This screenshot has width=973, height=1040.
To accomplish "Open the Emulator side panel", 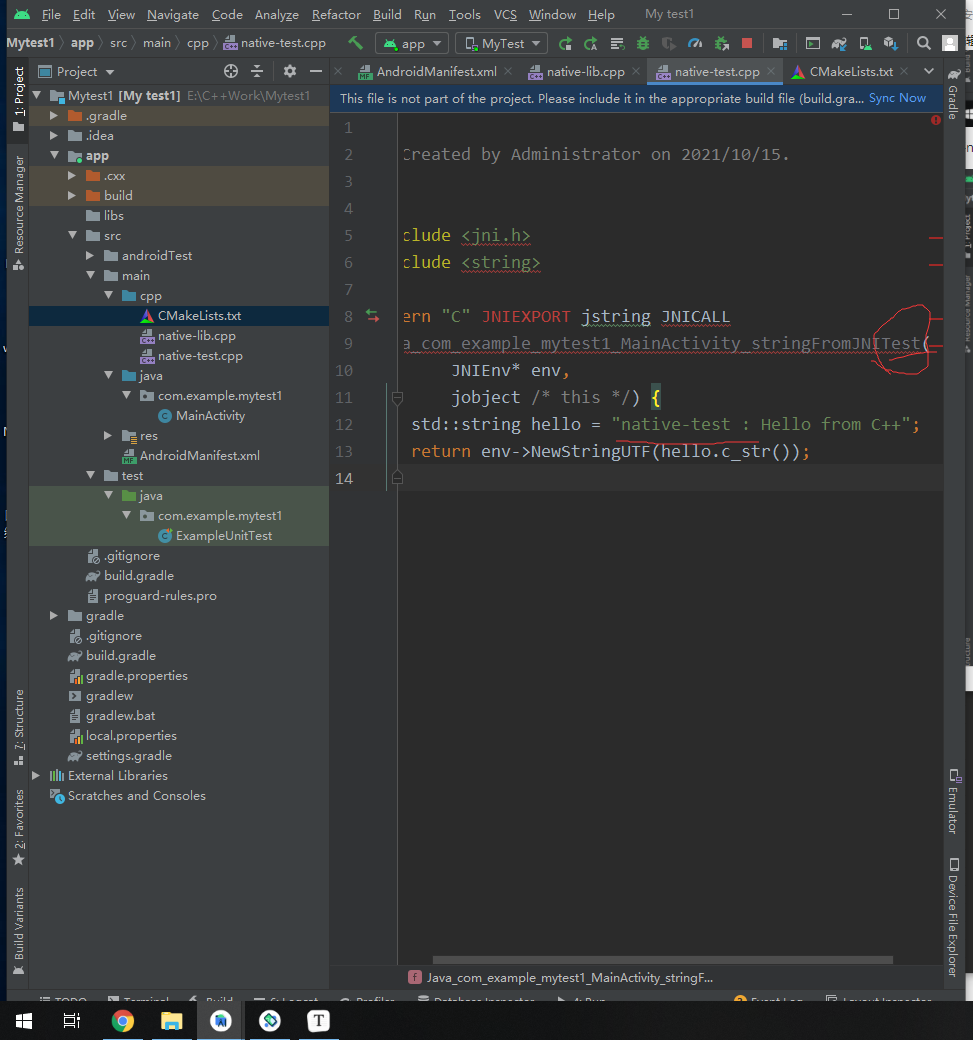I will [954, 802].
